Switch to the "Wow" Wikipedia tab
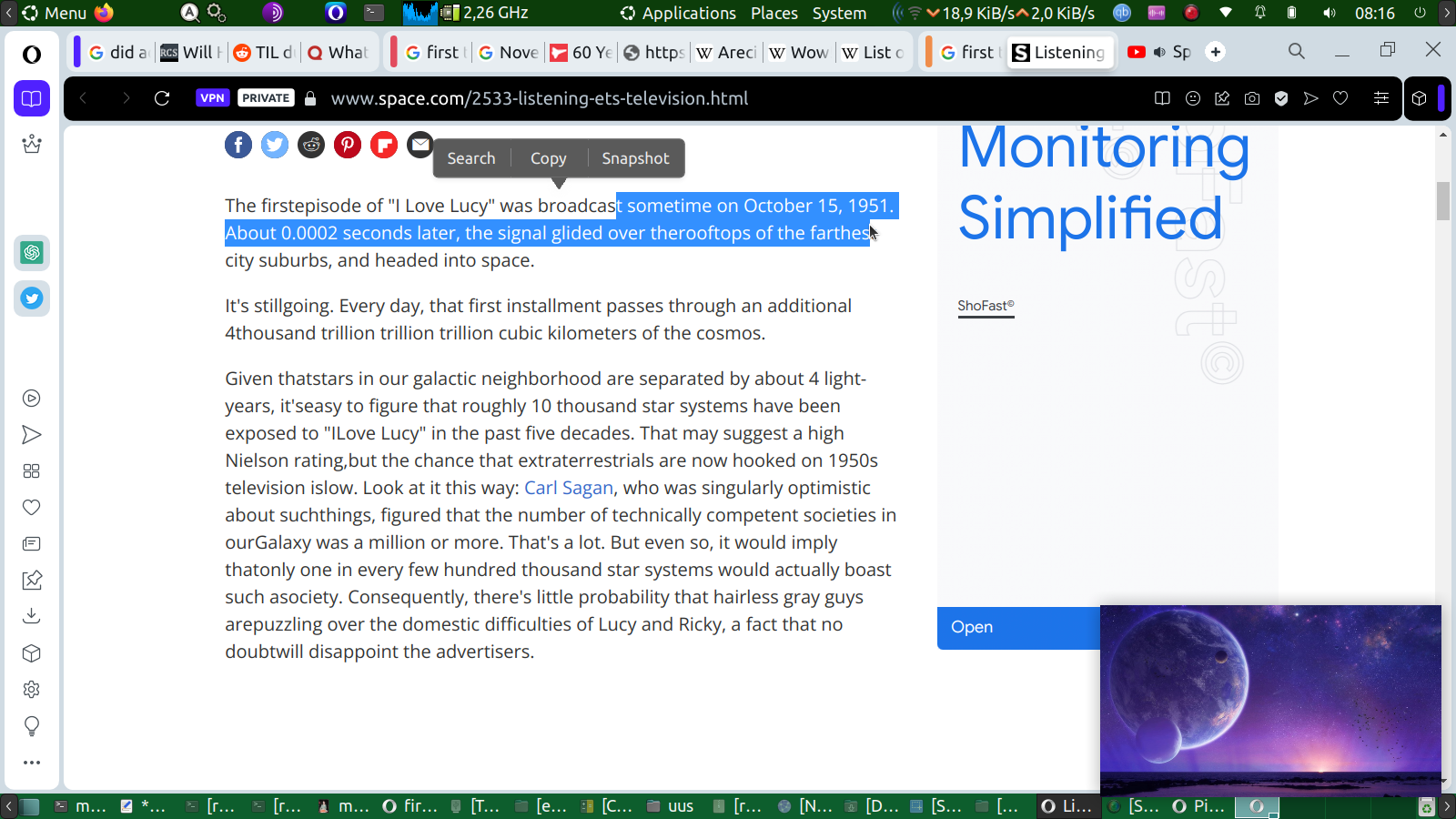 799,52
